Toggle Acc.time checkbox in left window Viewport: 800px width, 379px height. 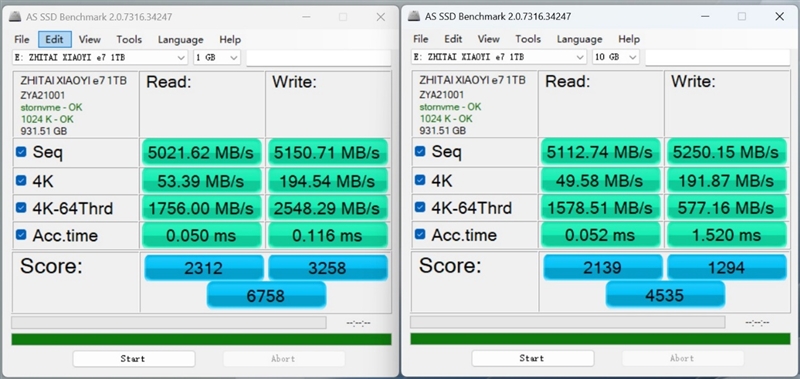(21, 235)
